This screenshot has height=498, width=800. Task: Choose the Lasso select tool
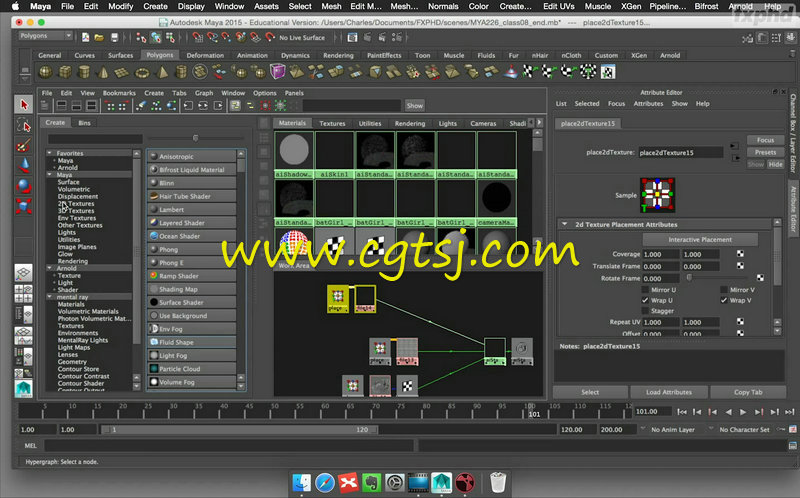click(23, 125)
